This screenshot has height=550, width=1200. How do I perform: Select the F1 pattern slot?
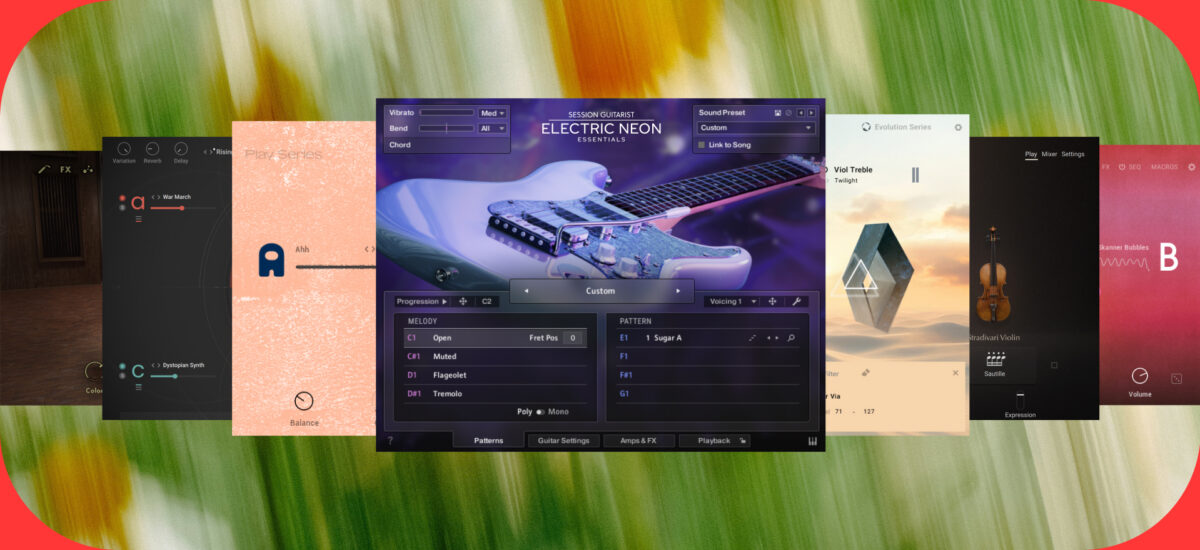[x=710, y=356]
